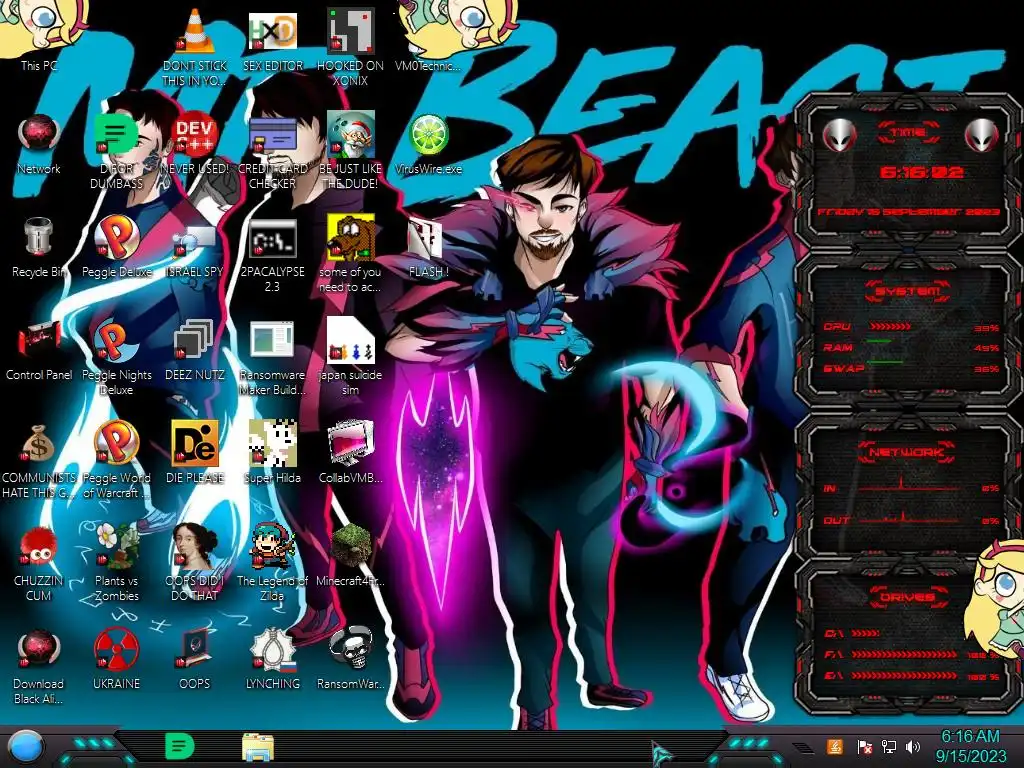Open the Download Black Ali... shortcut
1024x768 pixels.
[x=39, y=666]
